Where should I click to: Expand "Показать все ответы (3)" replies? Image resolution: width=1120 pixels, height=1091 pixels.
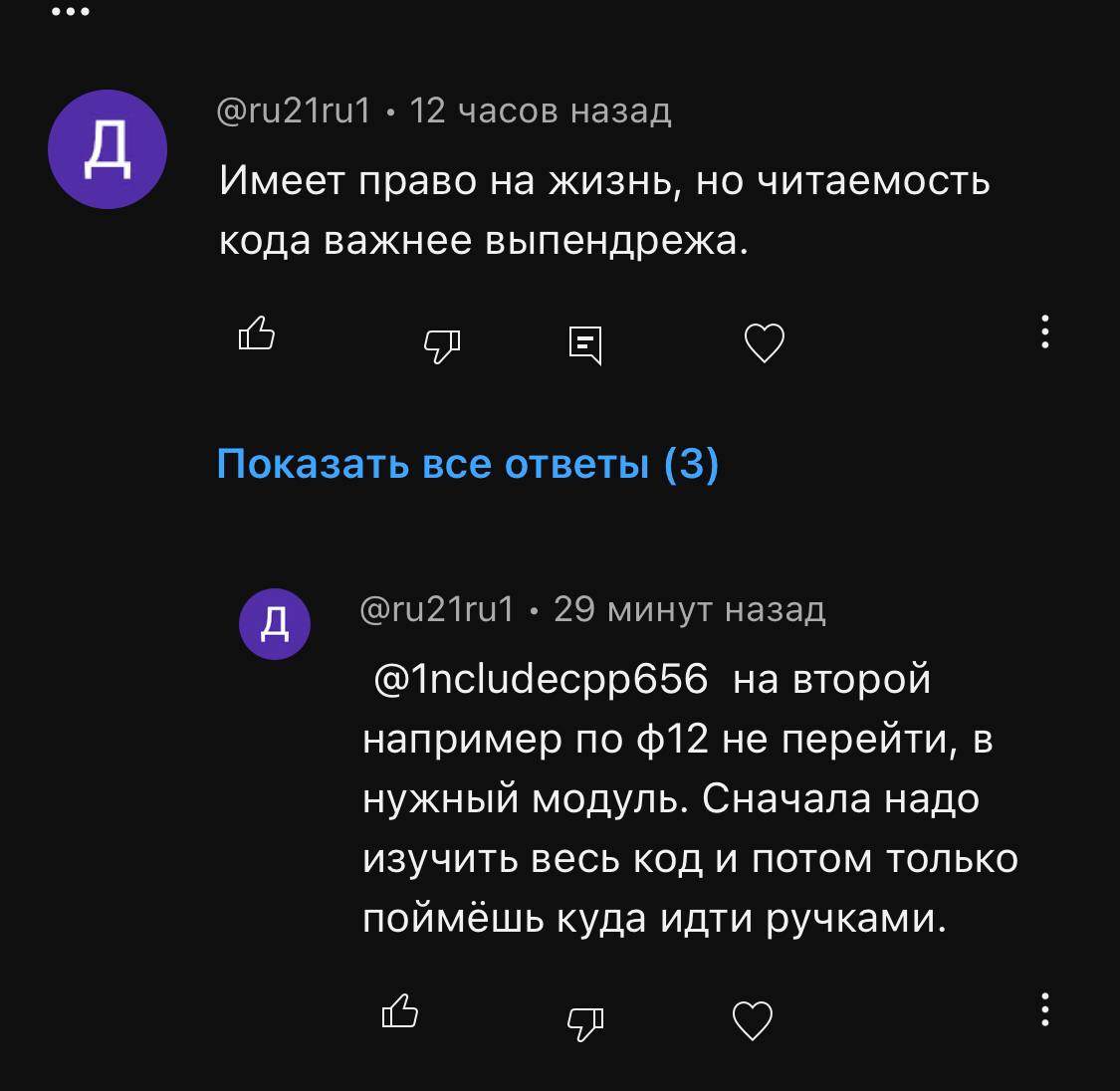(468, 464)
